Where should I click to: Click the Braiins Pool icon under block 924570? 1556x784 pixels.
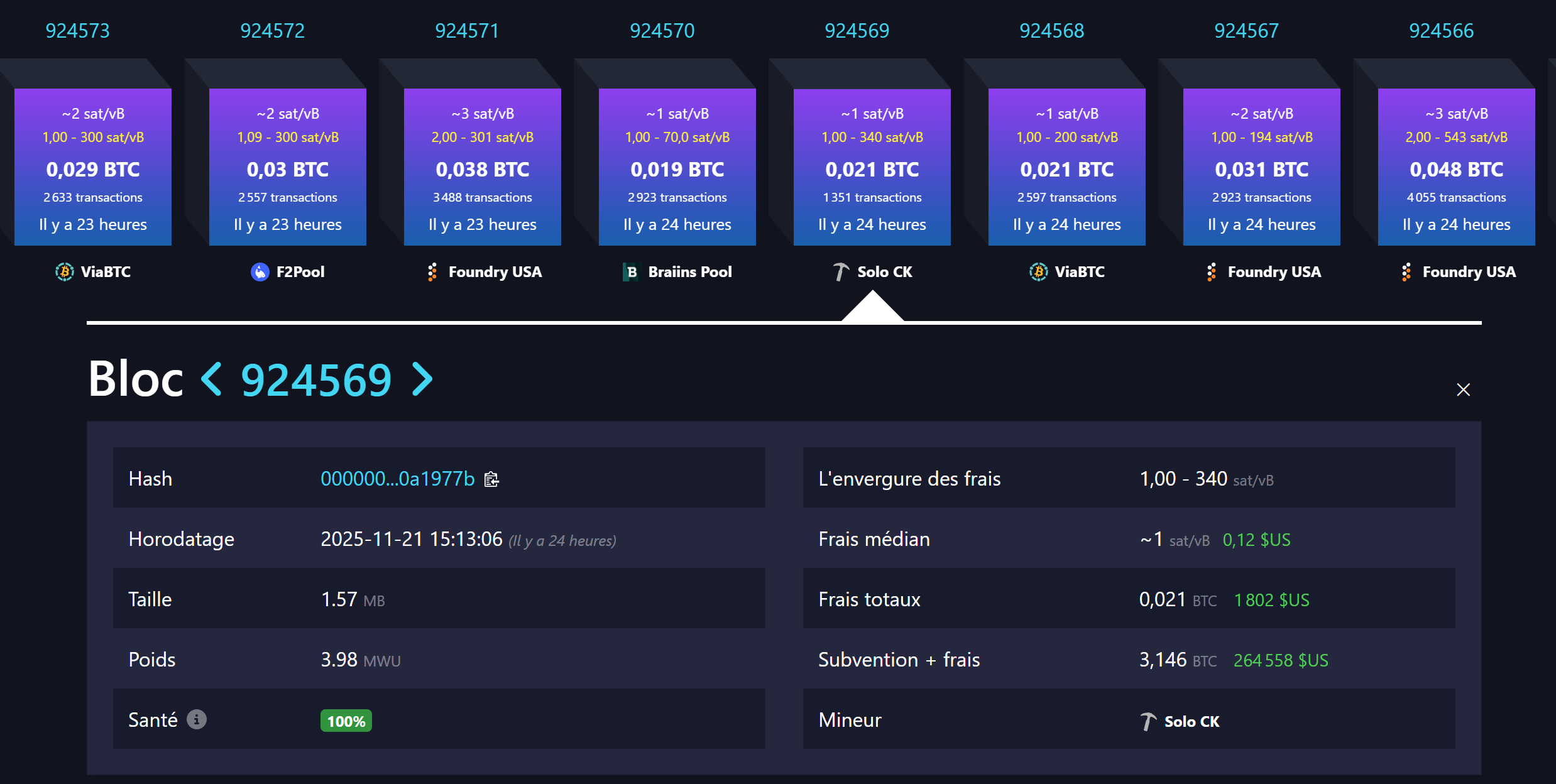(630, 271)
